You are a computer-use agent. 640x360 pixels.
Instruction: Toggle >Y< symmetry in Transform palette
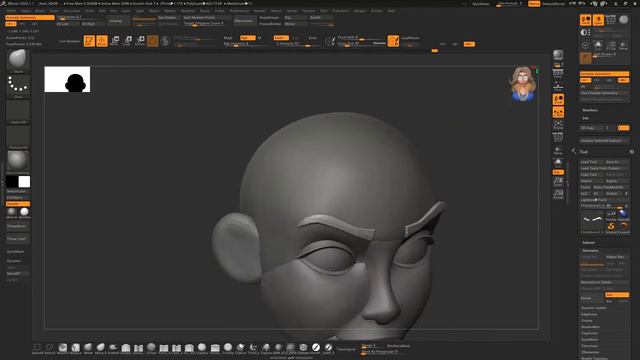(597, 80)
